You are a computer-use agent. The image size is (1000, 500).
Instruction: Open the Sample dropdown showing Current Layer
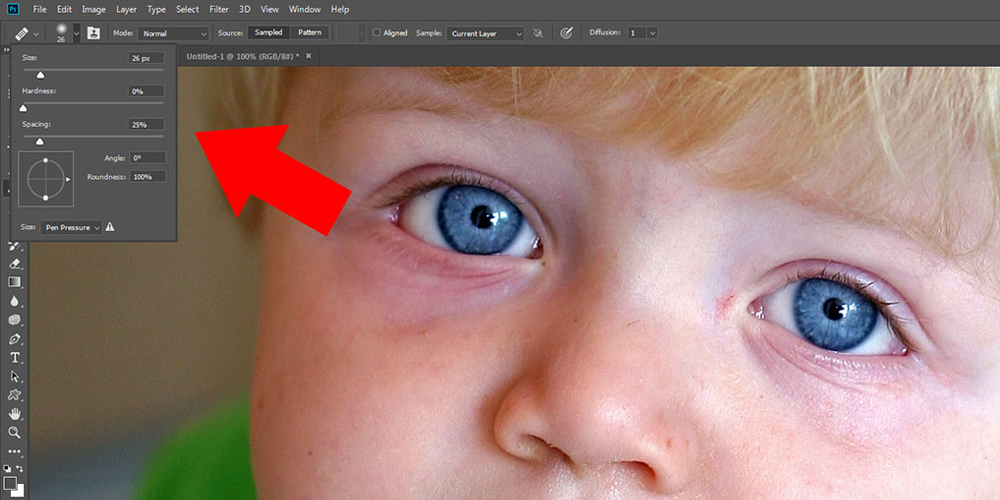485,33
